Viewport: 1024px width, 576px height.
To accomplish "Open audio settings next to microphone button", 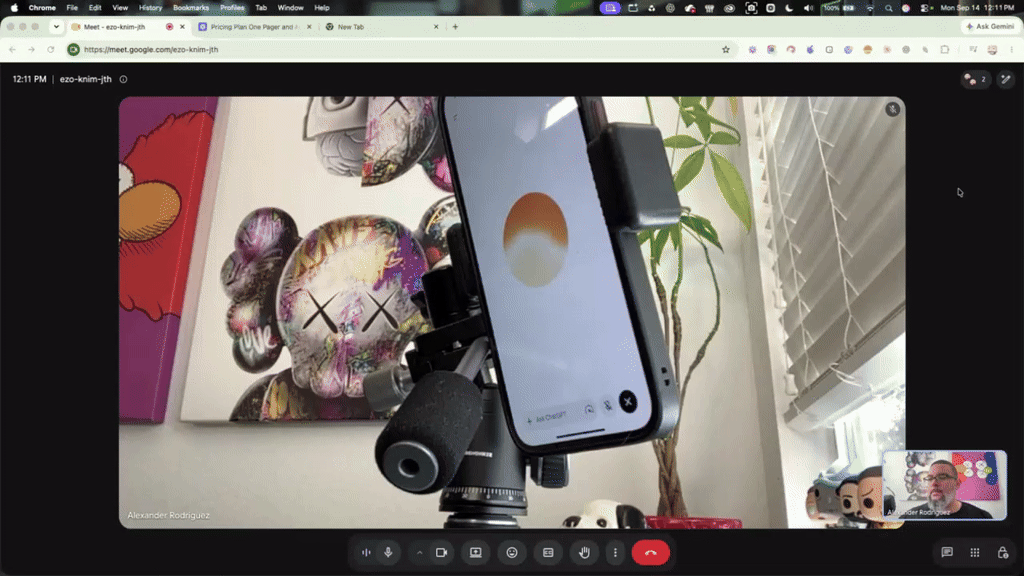I will 366,552.
